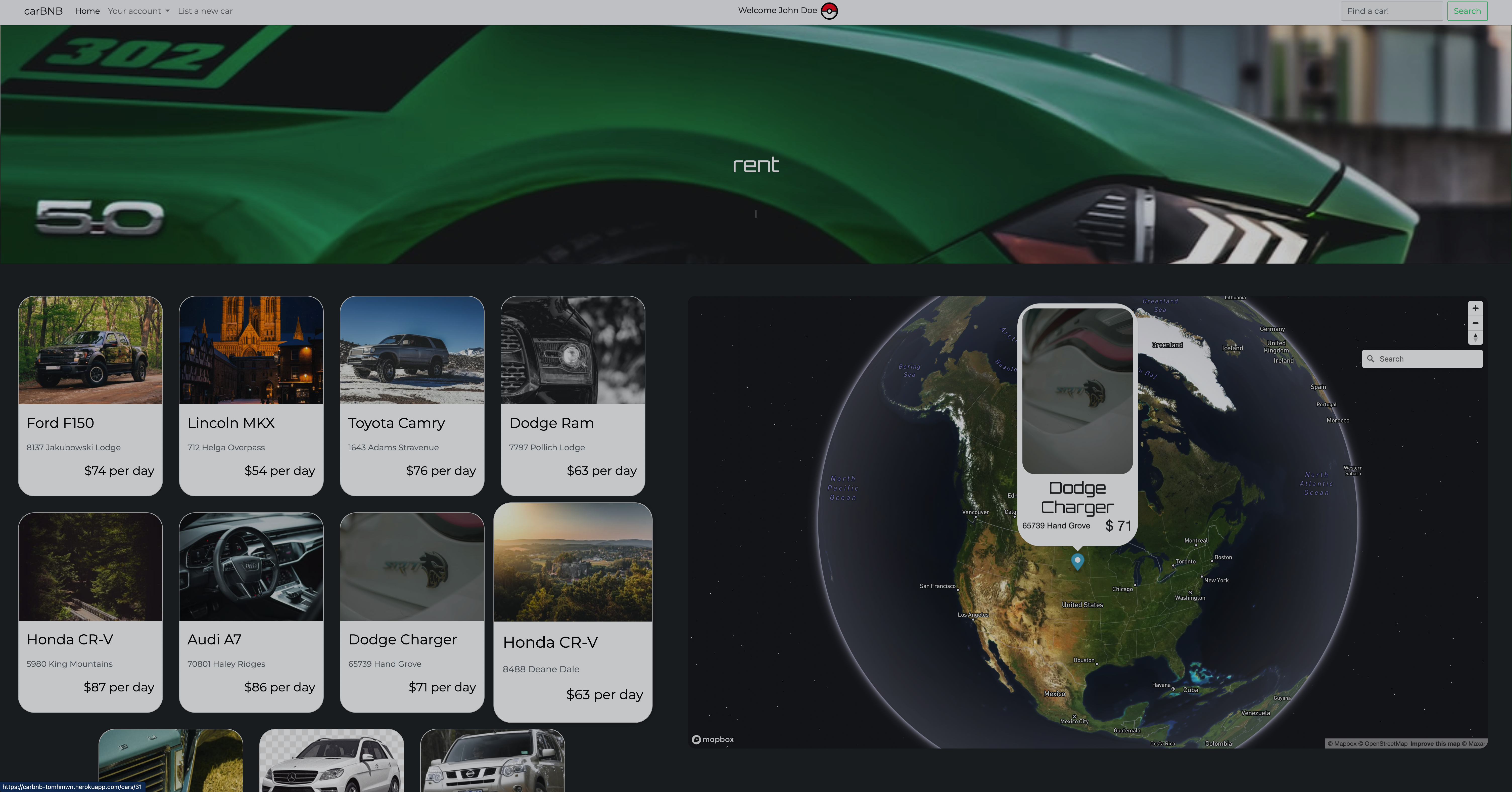Click the $63 per day Deane Dale price
This screenshot has width=1512, height=792.
click(604, 694)
